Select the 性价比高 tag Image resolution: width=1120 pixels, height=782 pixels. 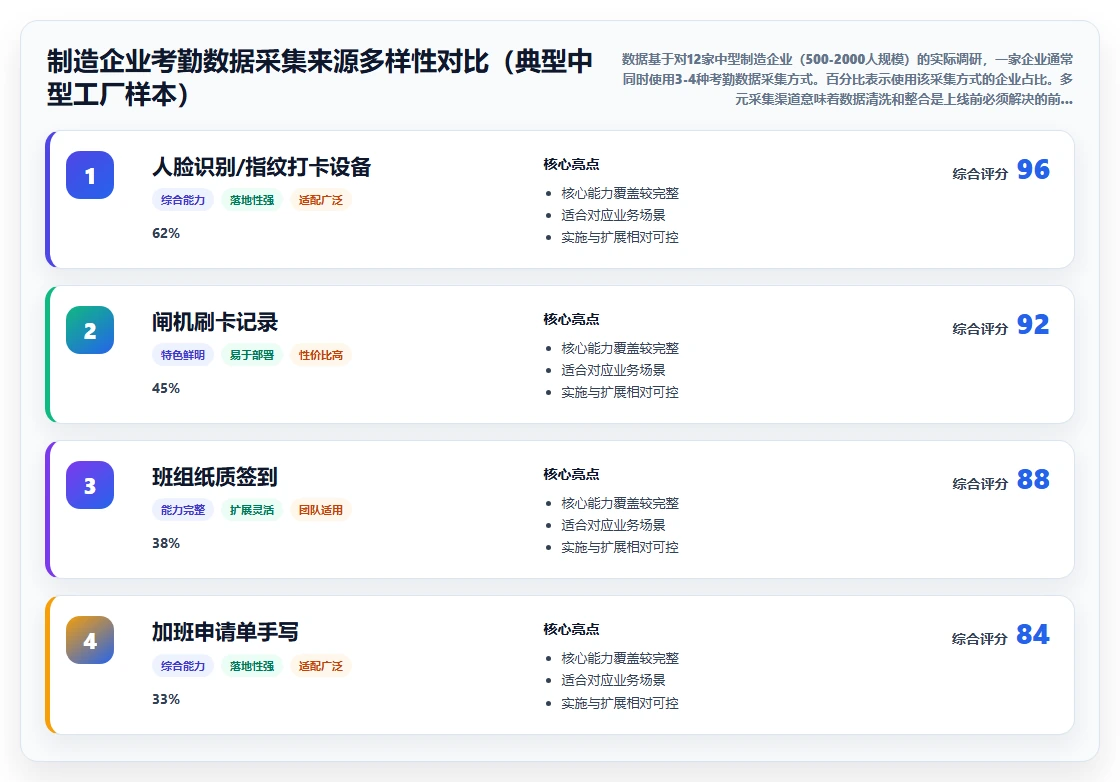(x=321, y=355)
